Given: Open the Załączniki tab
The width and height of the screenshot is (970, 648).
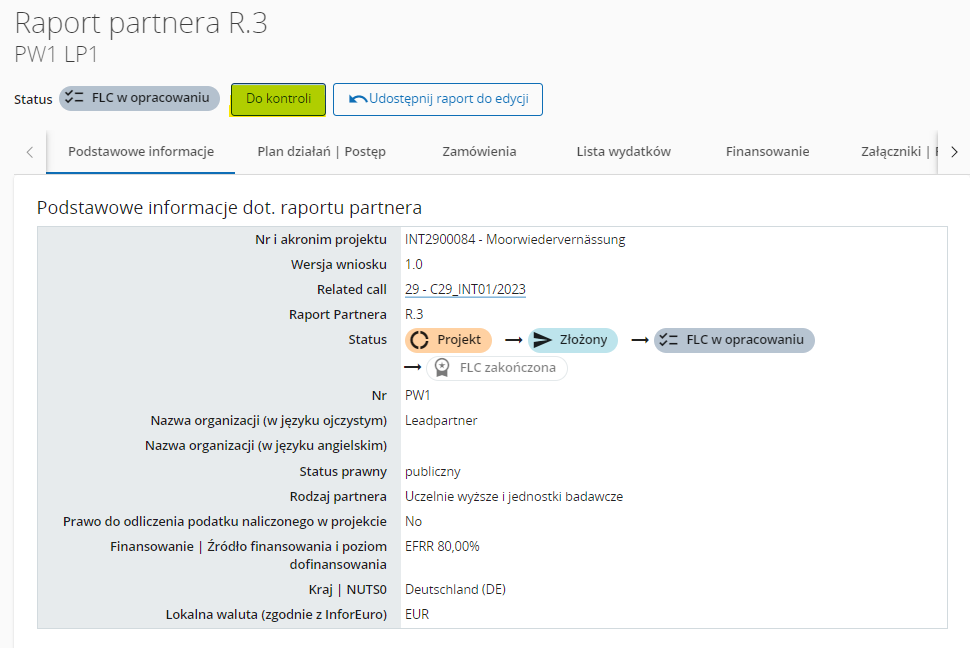Looking at the screenshot, I should click(895, 152).
